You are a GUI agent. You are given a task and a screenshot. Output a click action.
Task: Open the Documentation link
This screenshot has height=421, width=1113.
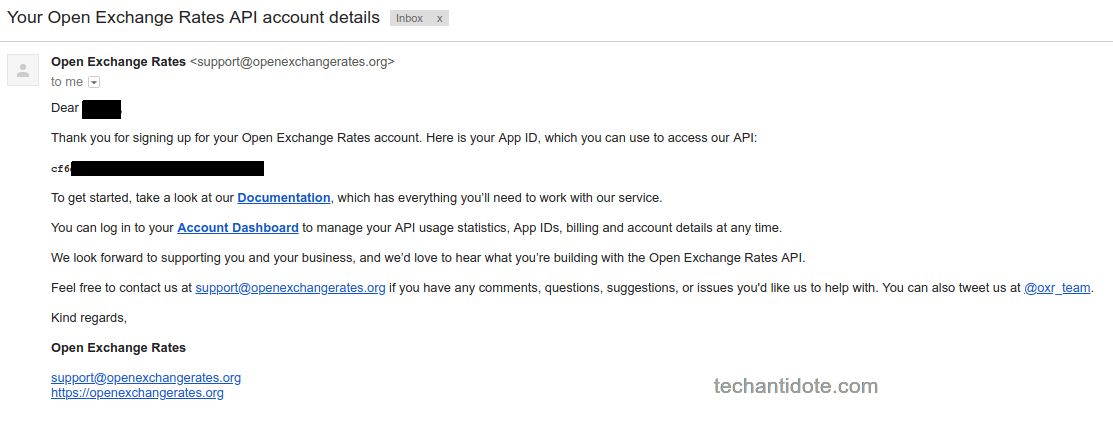pyautogui.click(x=284, y=198)
